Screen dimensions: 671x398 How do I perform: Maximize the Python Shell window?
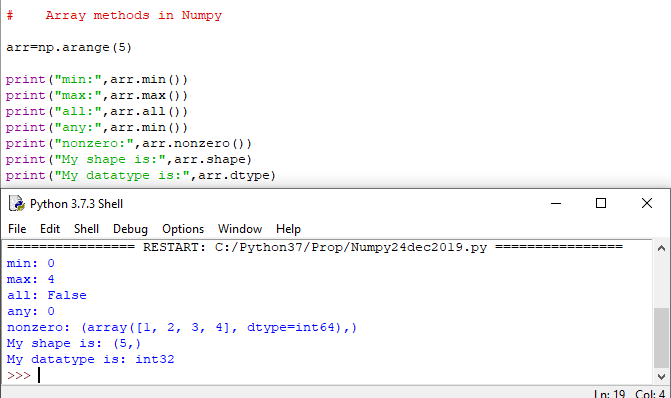(601, 203)
